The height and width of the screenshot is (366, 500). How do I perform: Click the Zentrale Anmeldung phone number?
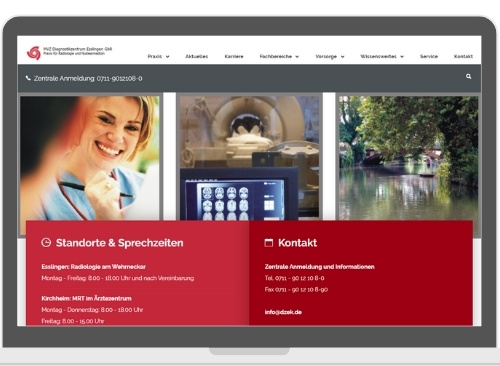point(119,78)
